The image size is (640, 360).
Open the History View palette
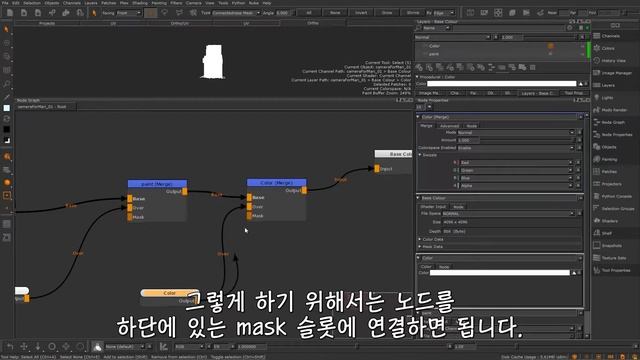(609, 60)
